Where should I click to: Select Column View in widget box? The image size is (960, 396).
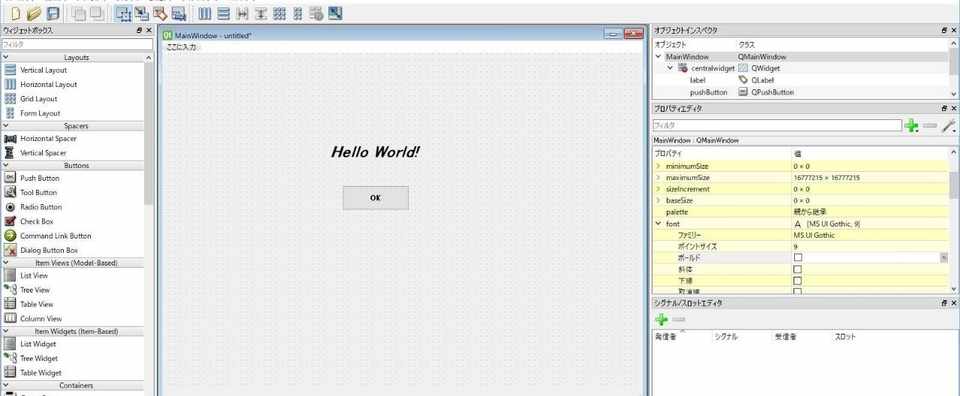click(x=40, y=319)
